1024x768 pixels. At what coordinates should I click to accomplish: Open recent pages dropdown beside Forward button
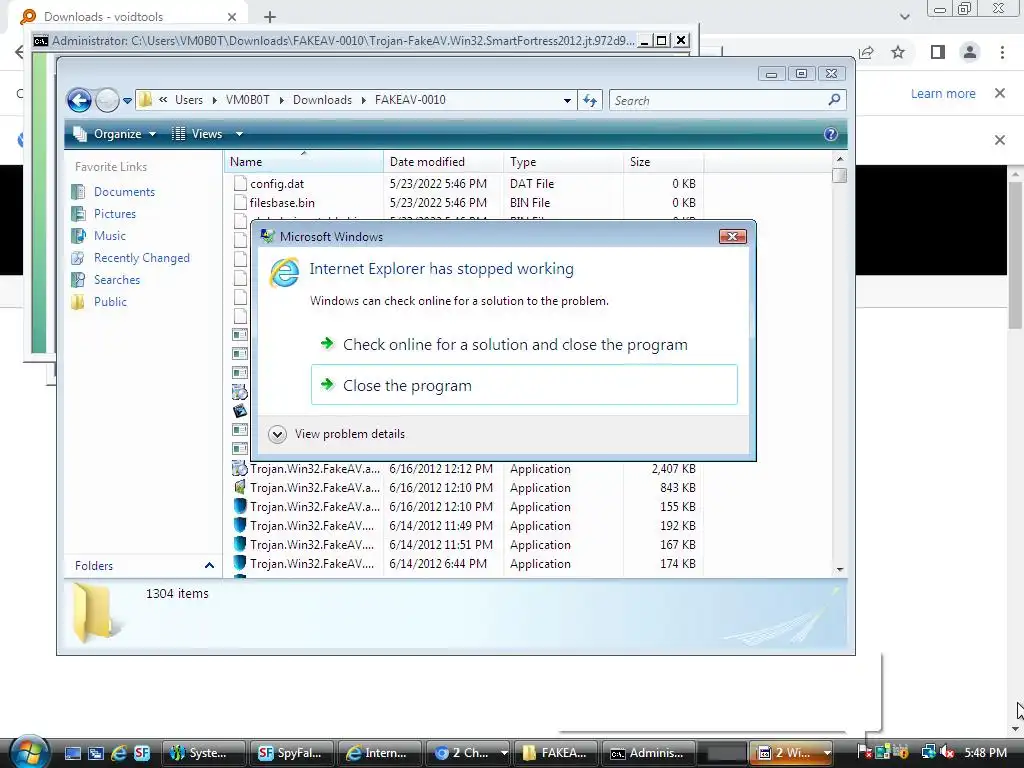(127, 101)
